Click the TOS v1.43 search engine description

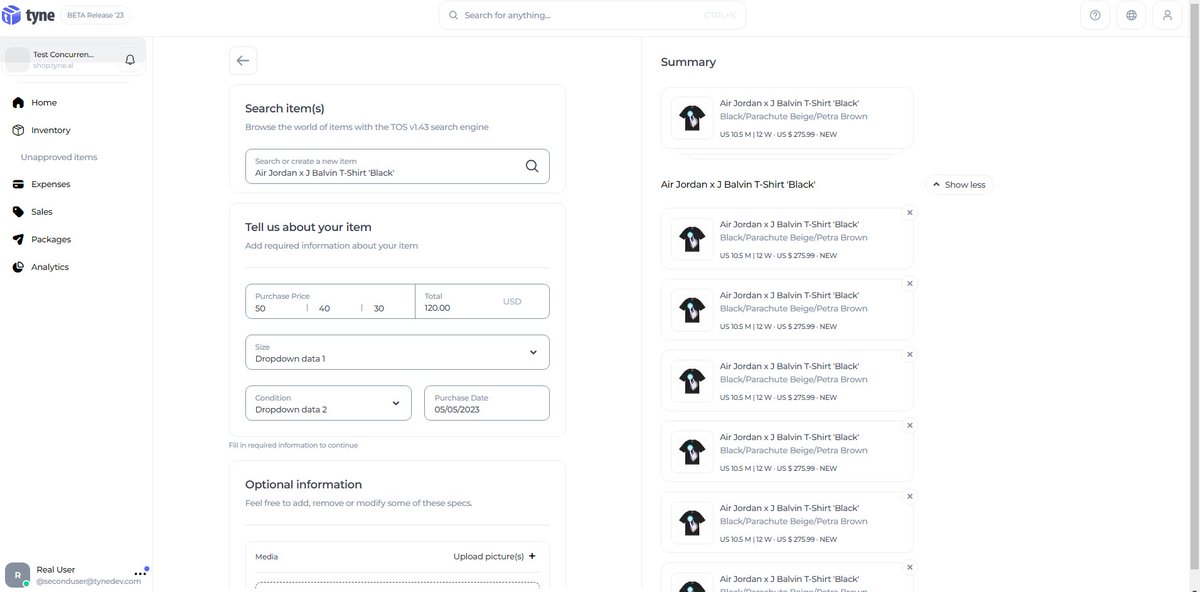367,127
